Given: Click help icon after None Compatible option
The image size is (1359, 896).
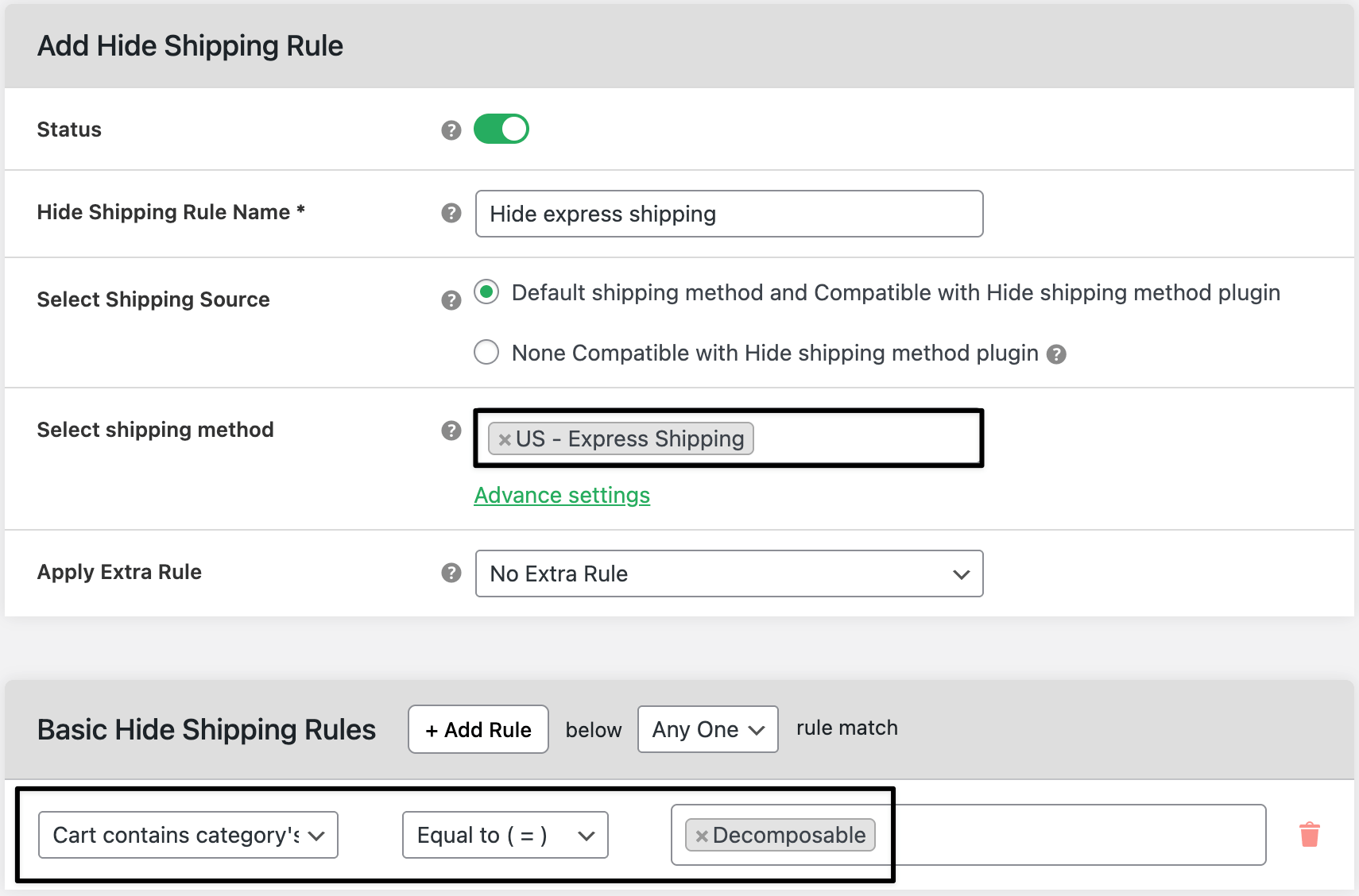Looking at the screenshot, I should (1055, 354).
